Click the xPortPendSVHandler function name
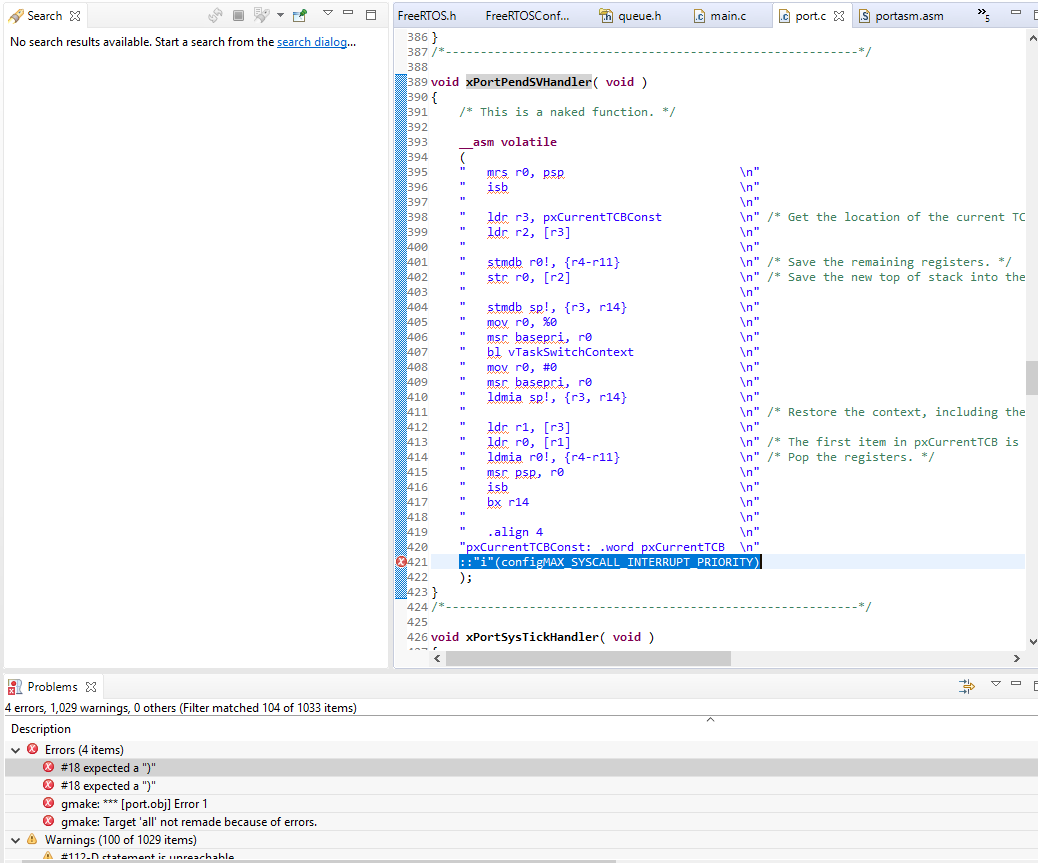Image resolution: width=1038 pixels, height=863 pixels. tap(528, 82)
